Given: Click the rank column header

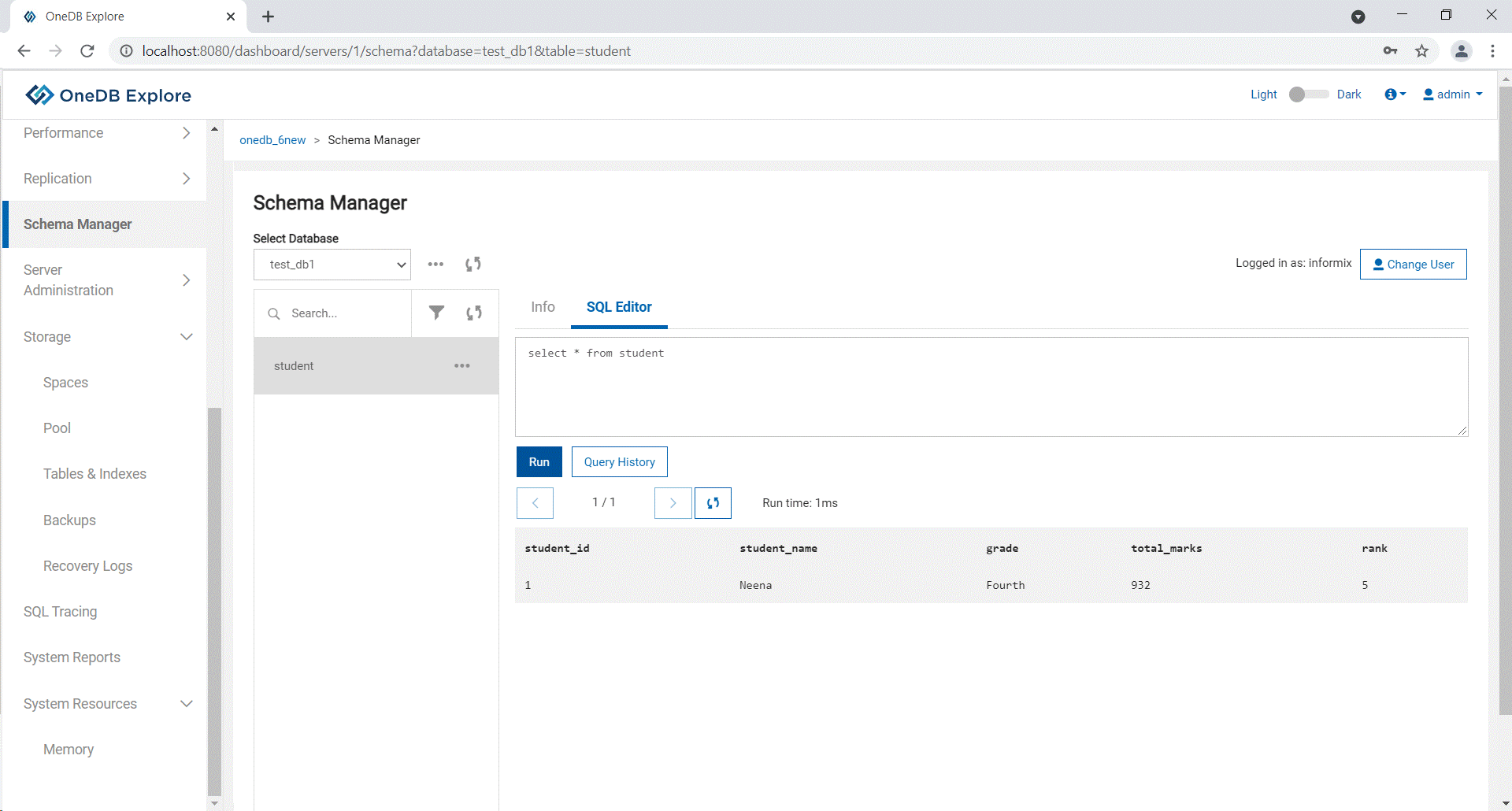Looking at the screenshot, I should click(1374, 549).
